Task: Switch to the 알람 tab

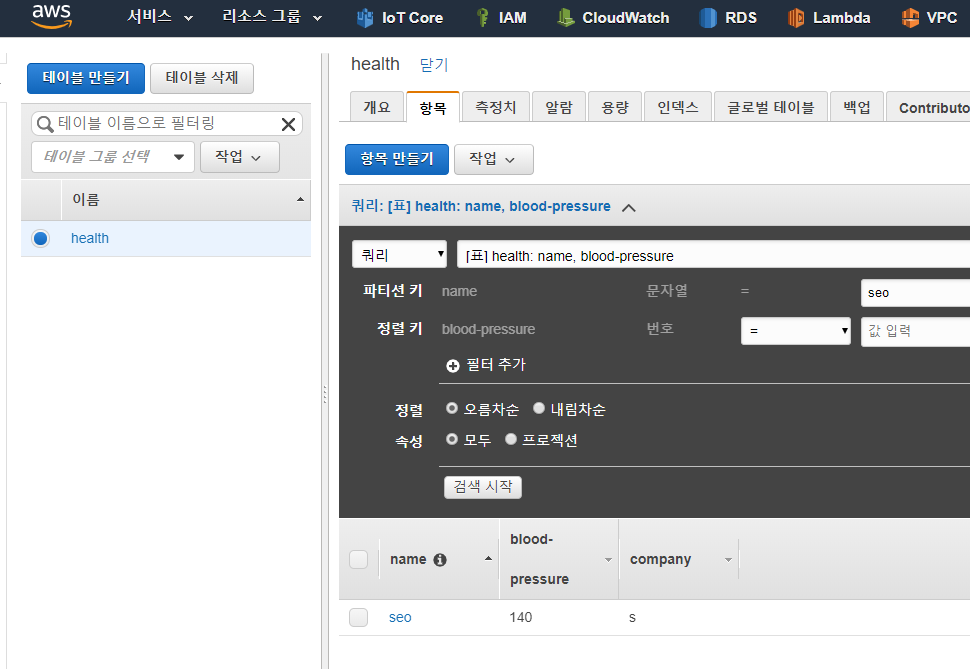Action: click(559, 107)
